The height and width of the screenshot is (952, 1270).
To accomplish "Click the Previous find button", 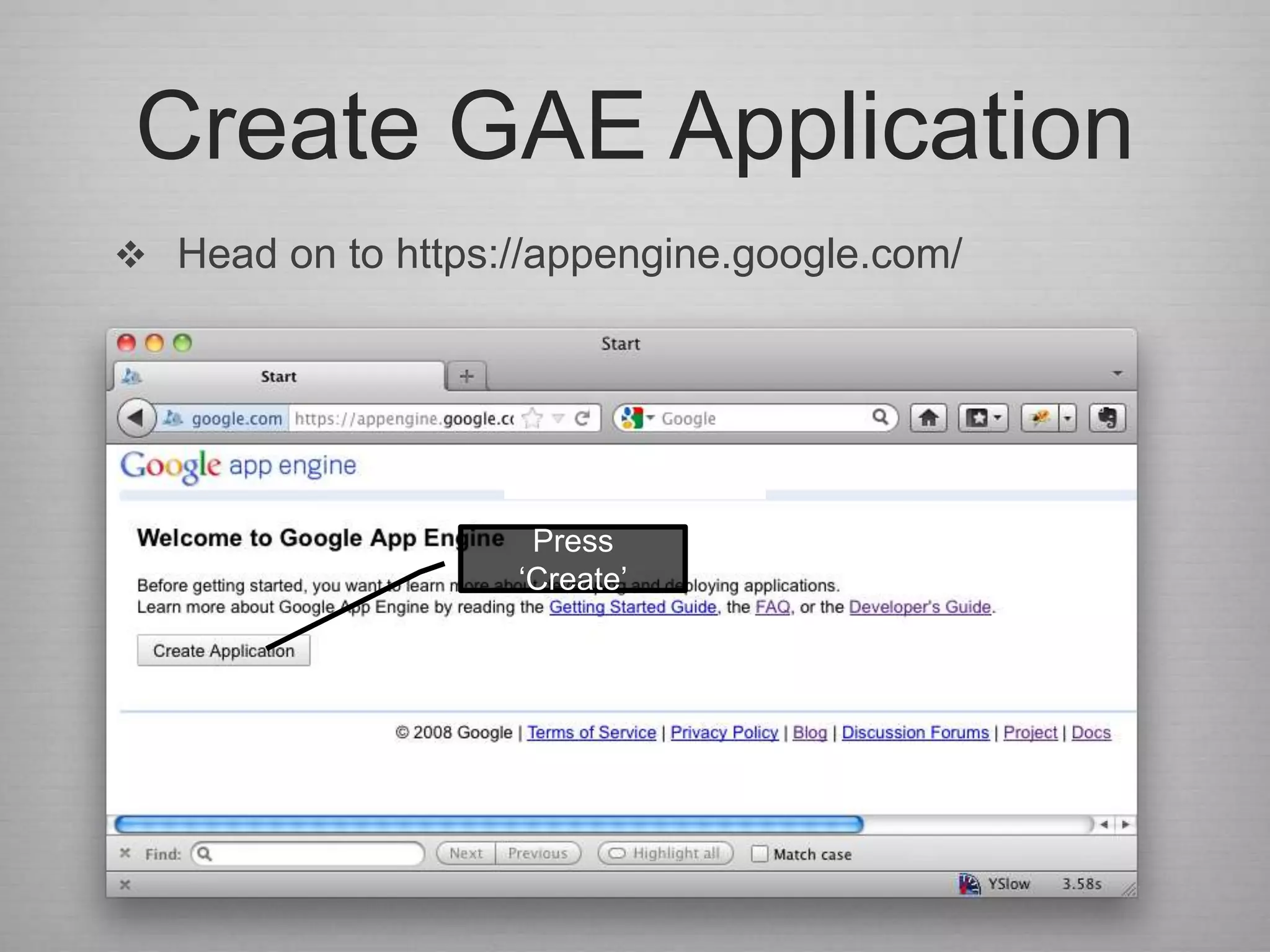I will [538, 853].
